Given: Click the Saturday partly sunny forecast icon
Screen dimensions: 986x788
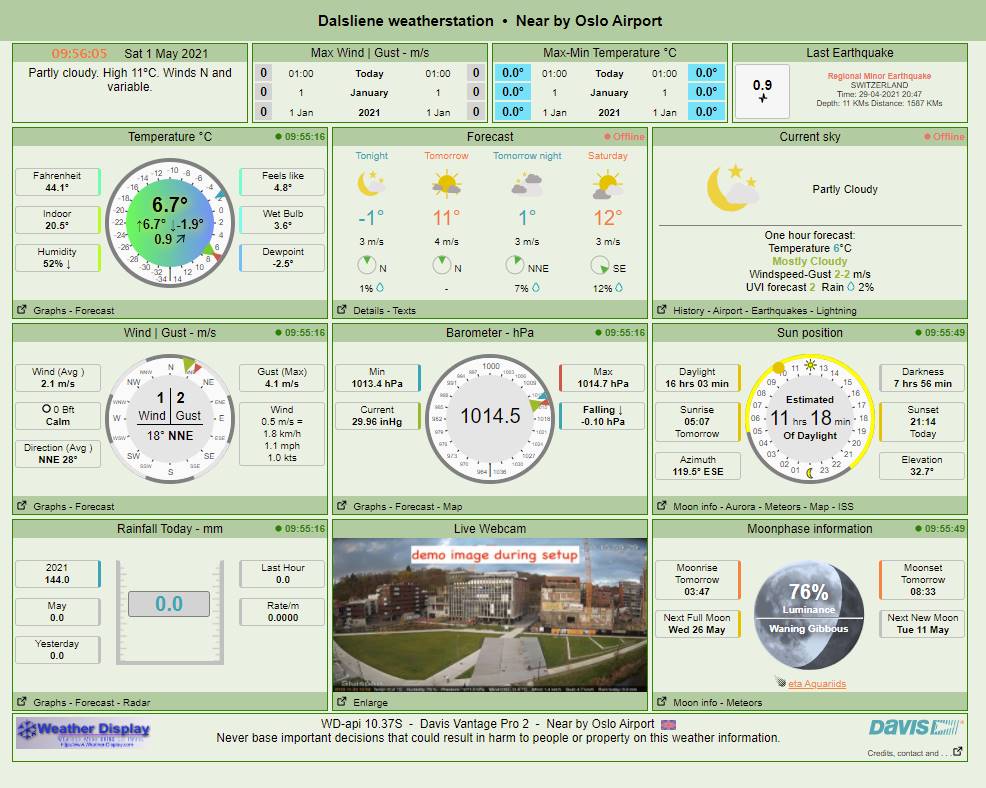Looking at the screenshot, I should [x=607, y=186].
